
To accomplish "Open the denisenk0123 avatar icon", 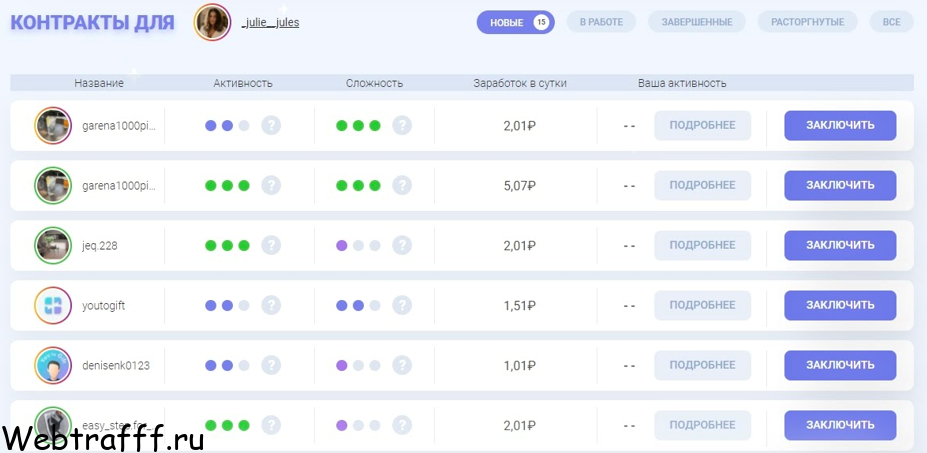I will tap(53, 365).
